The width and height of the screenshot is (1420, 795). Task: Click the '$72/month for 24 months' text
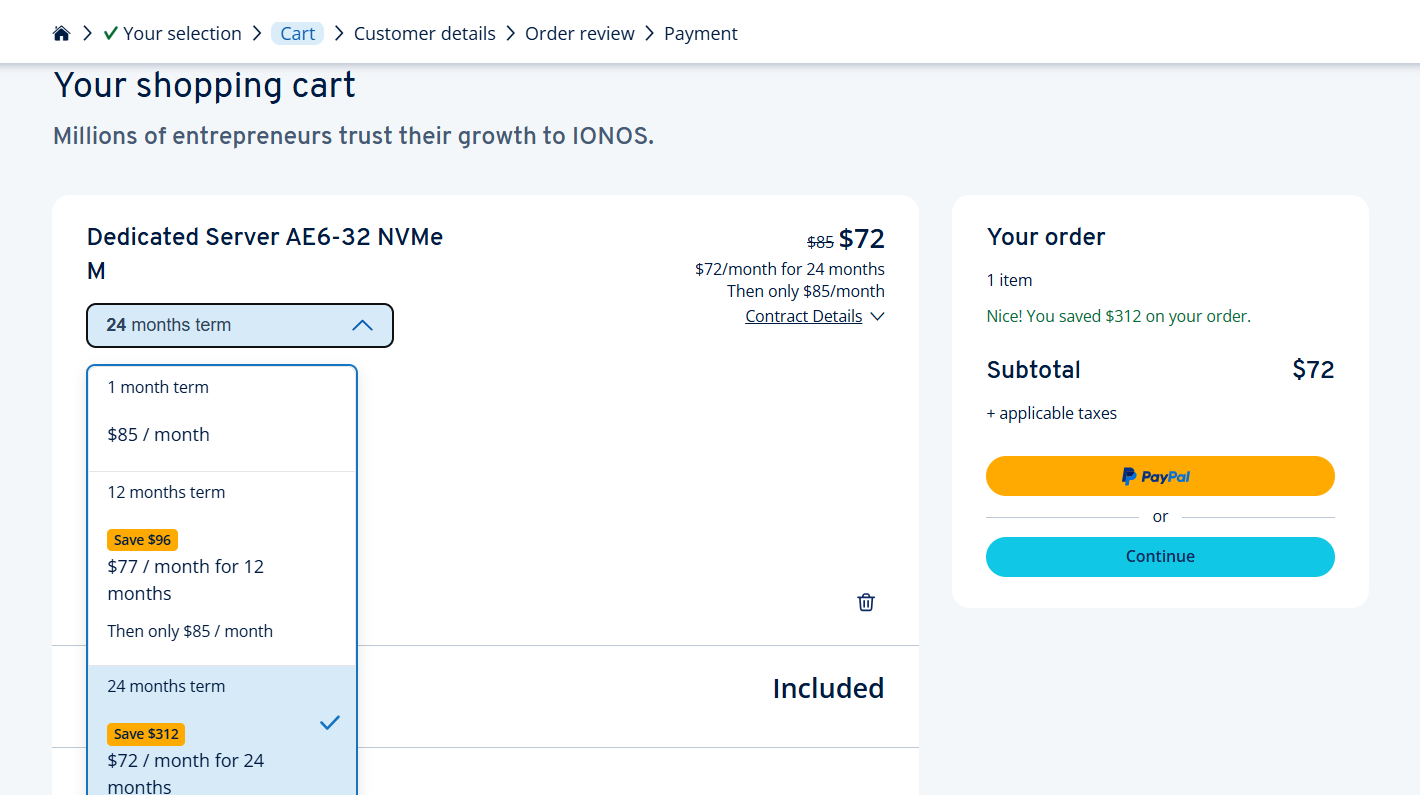790,269
